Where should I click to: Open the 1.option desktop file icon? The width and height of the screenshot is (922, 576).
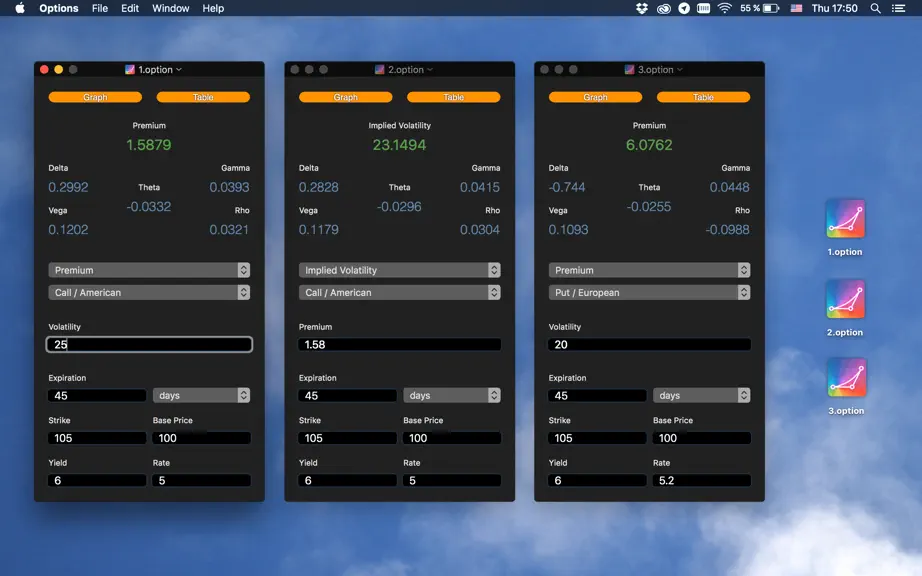(845, 219)
